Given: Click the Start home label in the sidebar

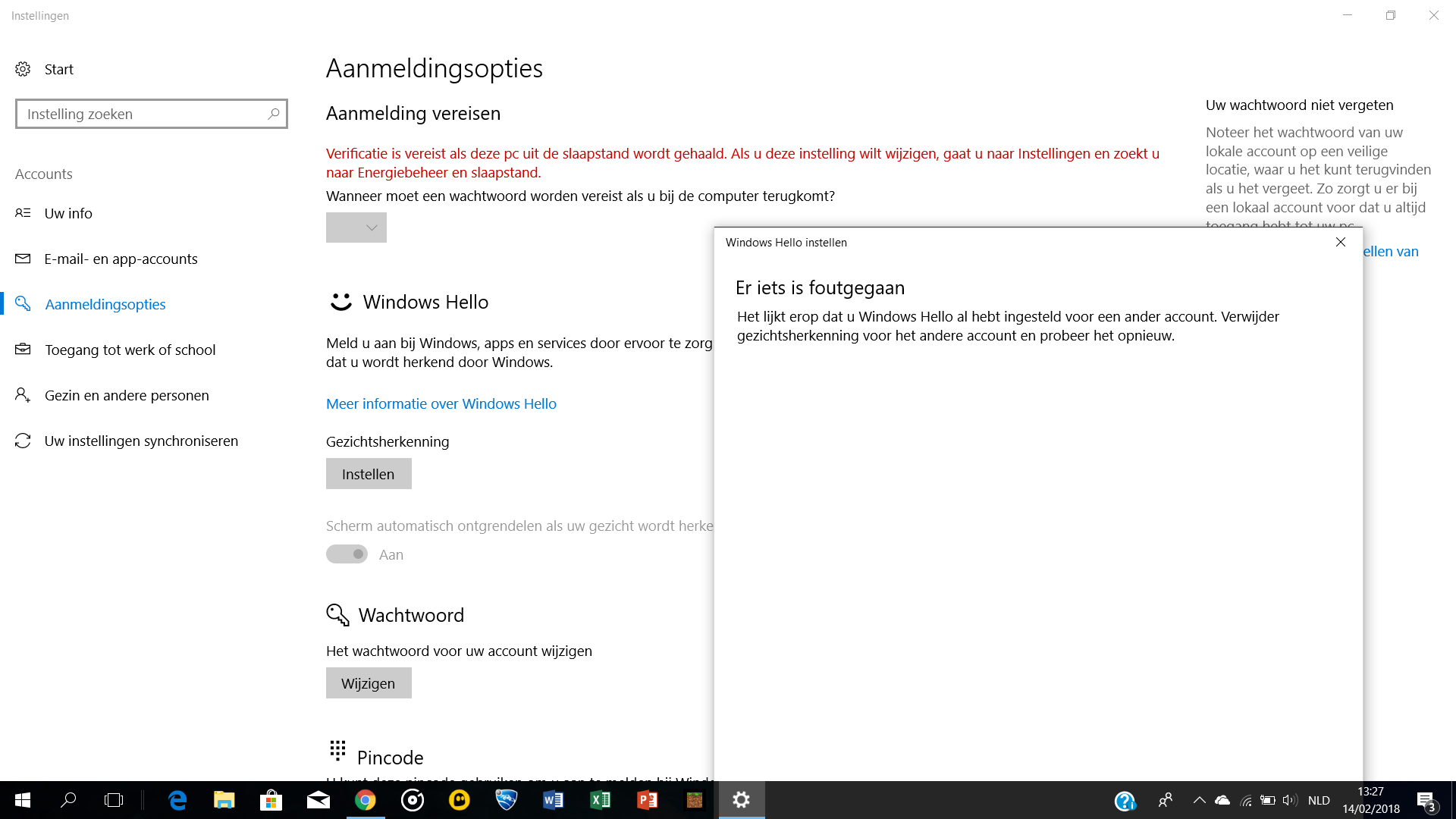Looking at the screenshot, I should (x=59, y=69).
